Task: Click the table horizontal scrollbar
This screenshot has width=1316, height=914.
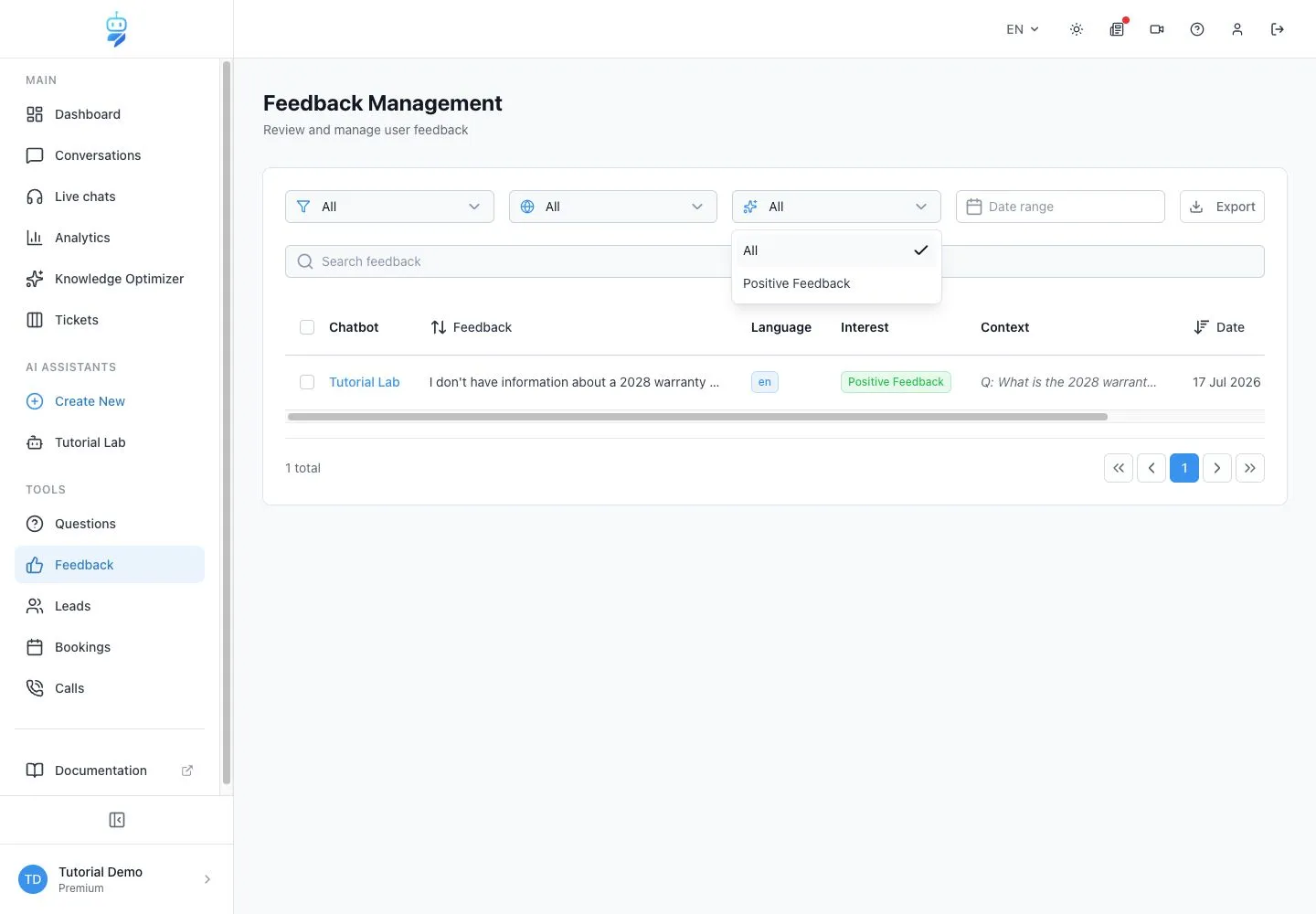Action: pos(697,417)
